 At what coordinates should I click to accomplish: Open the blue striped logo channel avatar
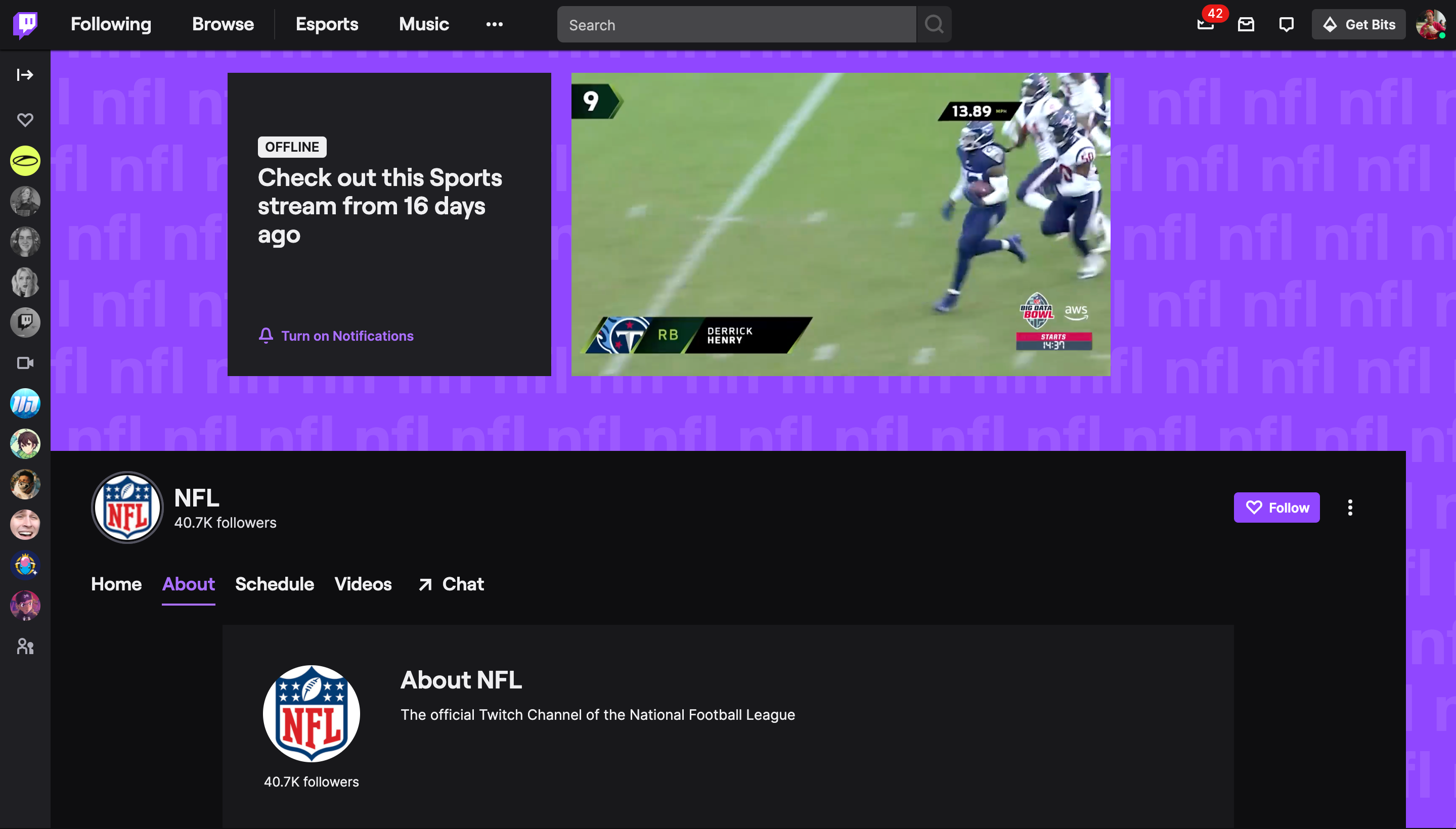(x=25, y=404)
